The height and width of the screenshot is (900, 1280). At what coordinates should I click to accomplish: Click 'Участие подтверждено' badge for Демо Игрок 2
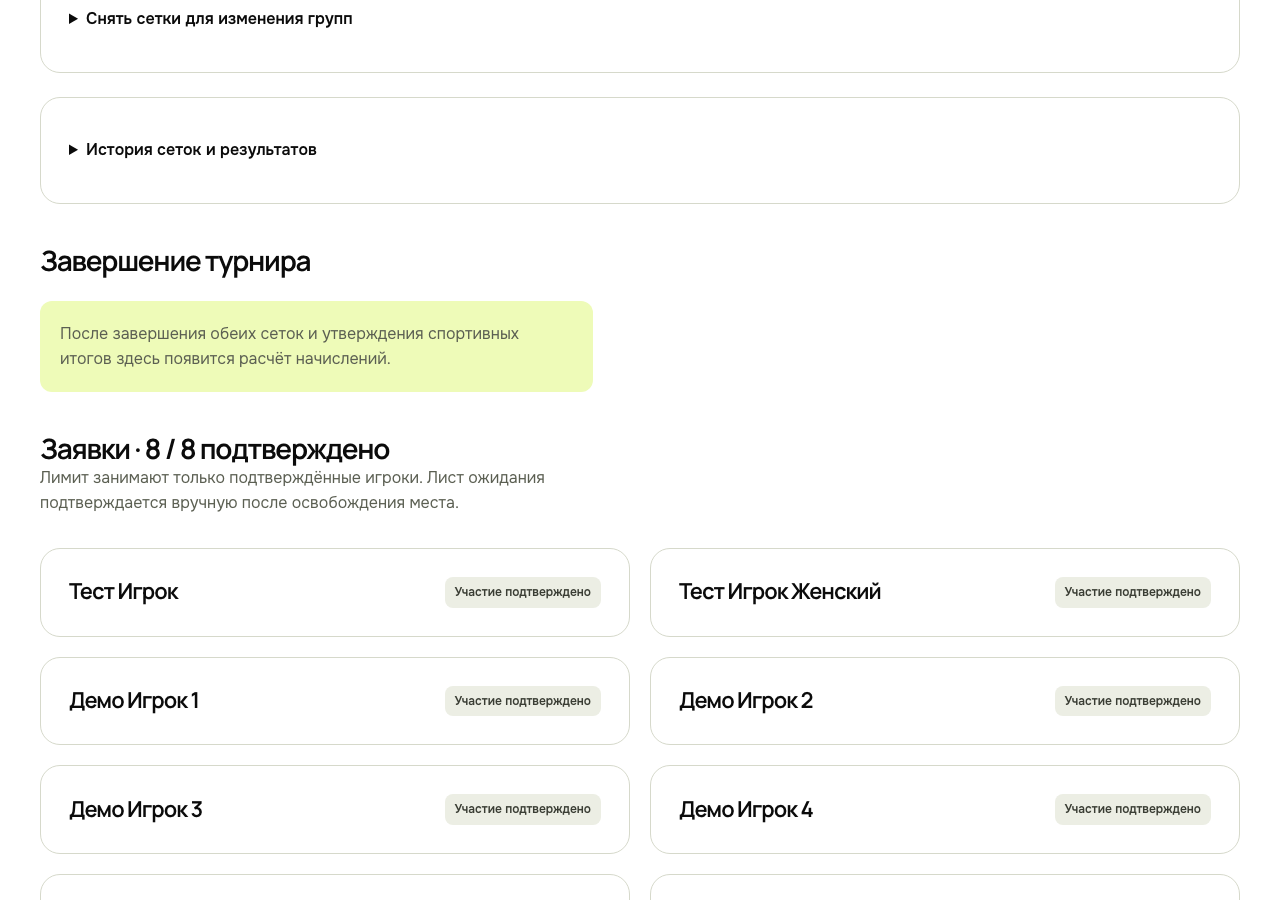pyautogui.click(x=1133, y=701)
